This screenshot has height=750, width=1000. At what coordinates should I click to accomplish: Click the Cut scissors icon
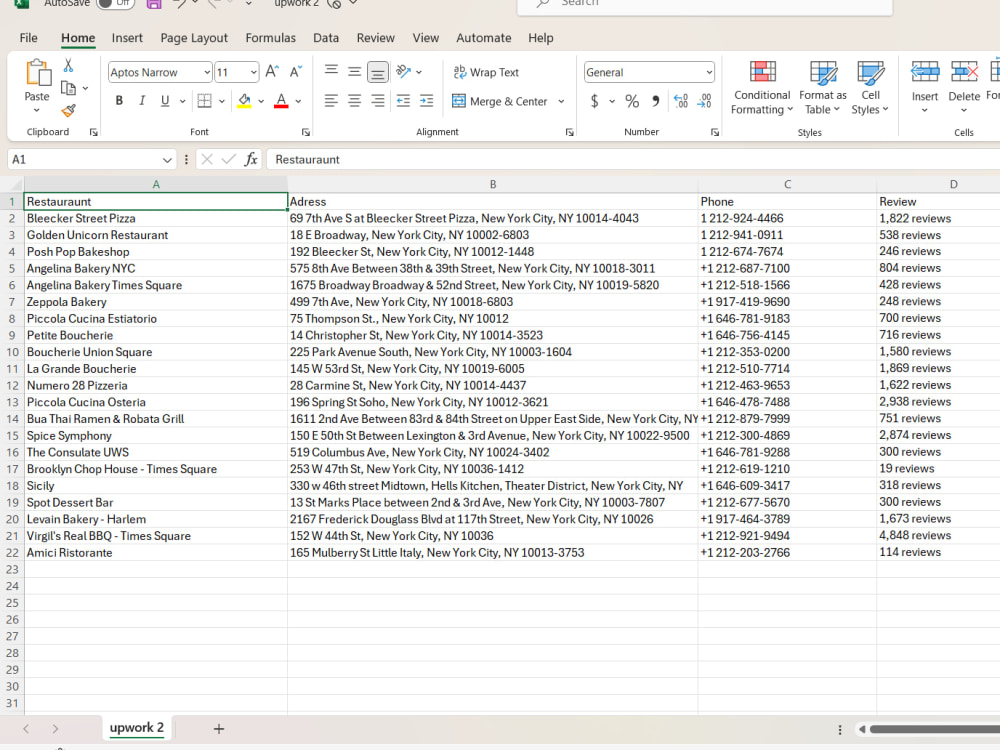coord(68,65)
